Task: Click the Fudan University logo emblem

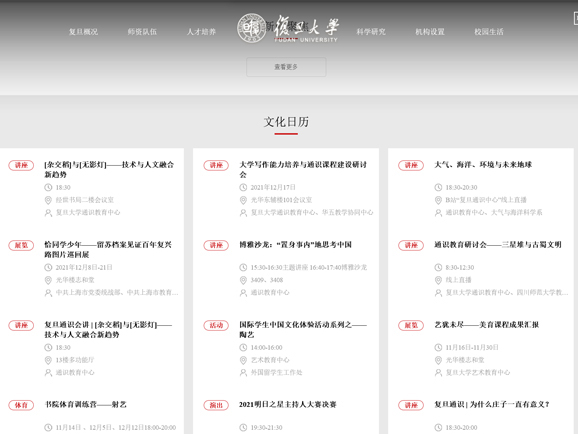Action: pyautogui.click(x=251, y=28)
